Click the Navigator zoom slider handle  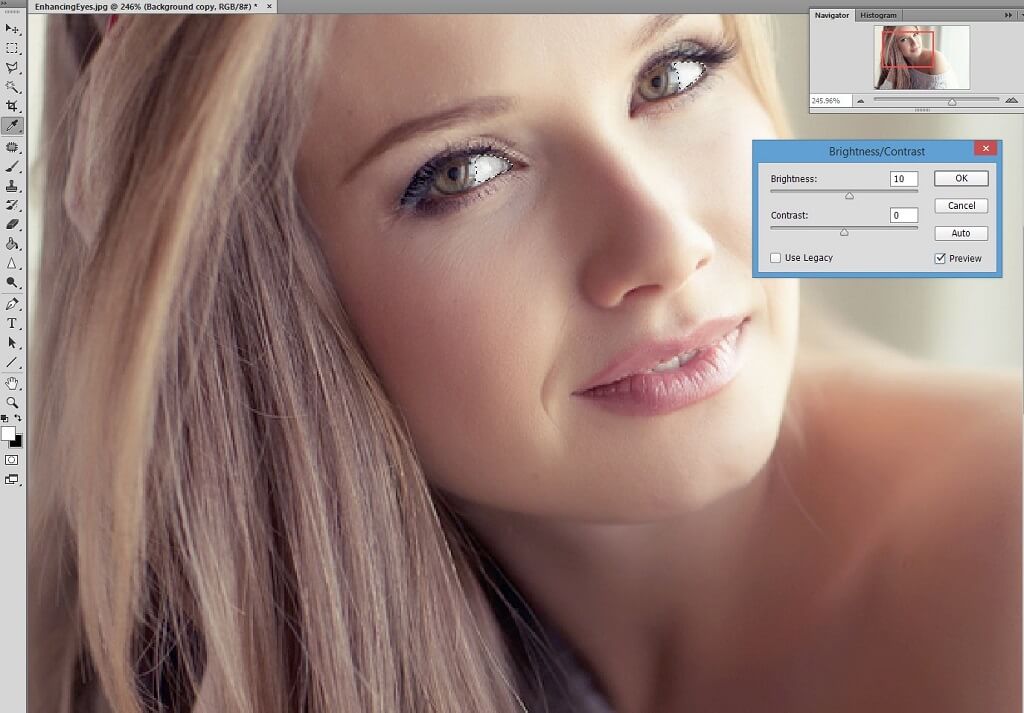(952, 102)
